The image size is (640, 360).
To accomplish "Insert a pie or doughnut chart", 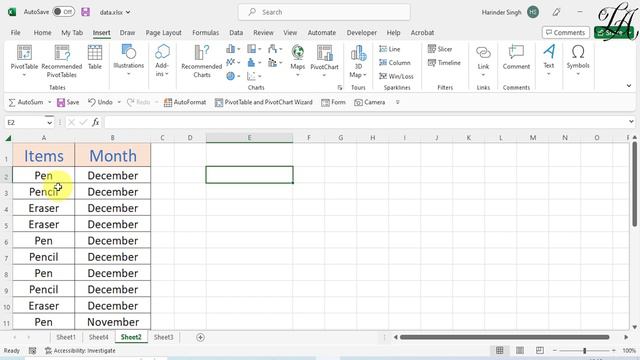I will tap(233, 76).
